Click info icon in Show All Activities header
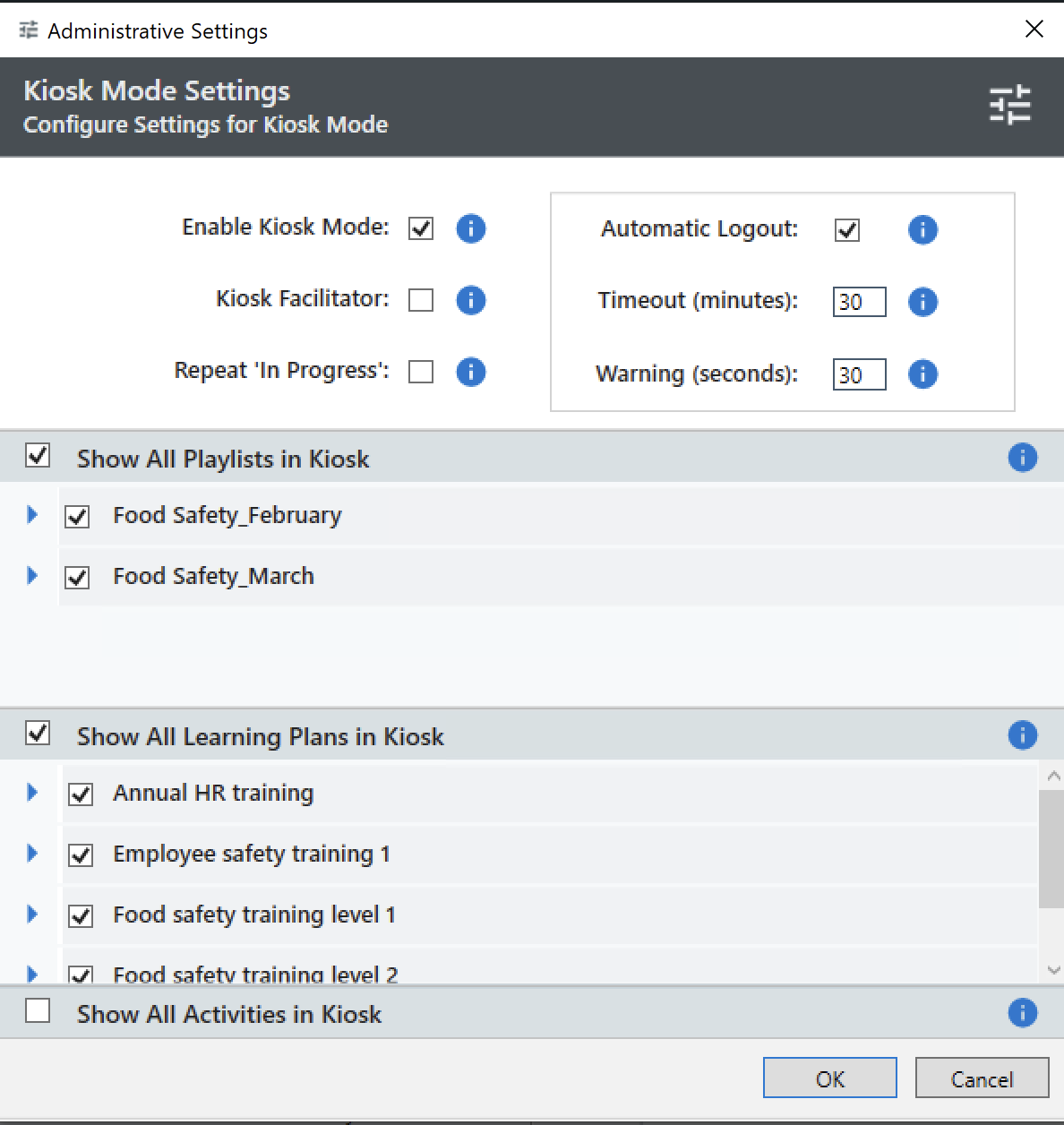The height and width of the screenshot is (1125, 1064). click(x=1022, y=1013)
